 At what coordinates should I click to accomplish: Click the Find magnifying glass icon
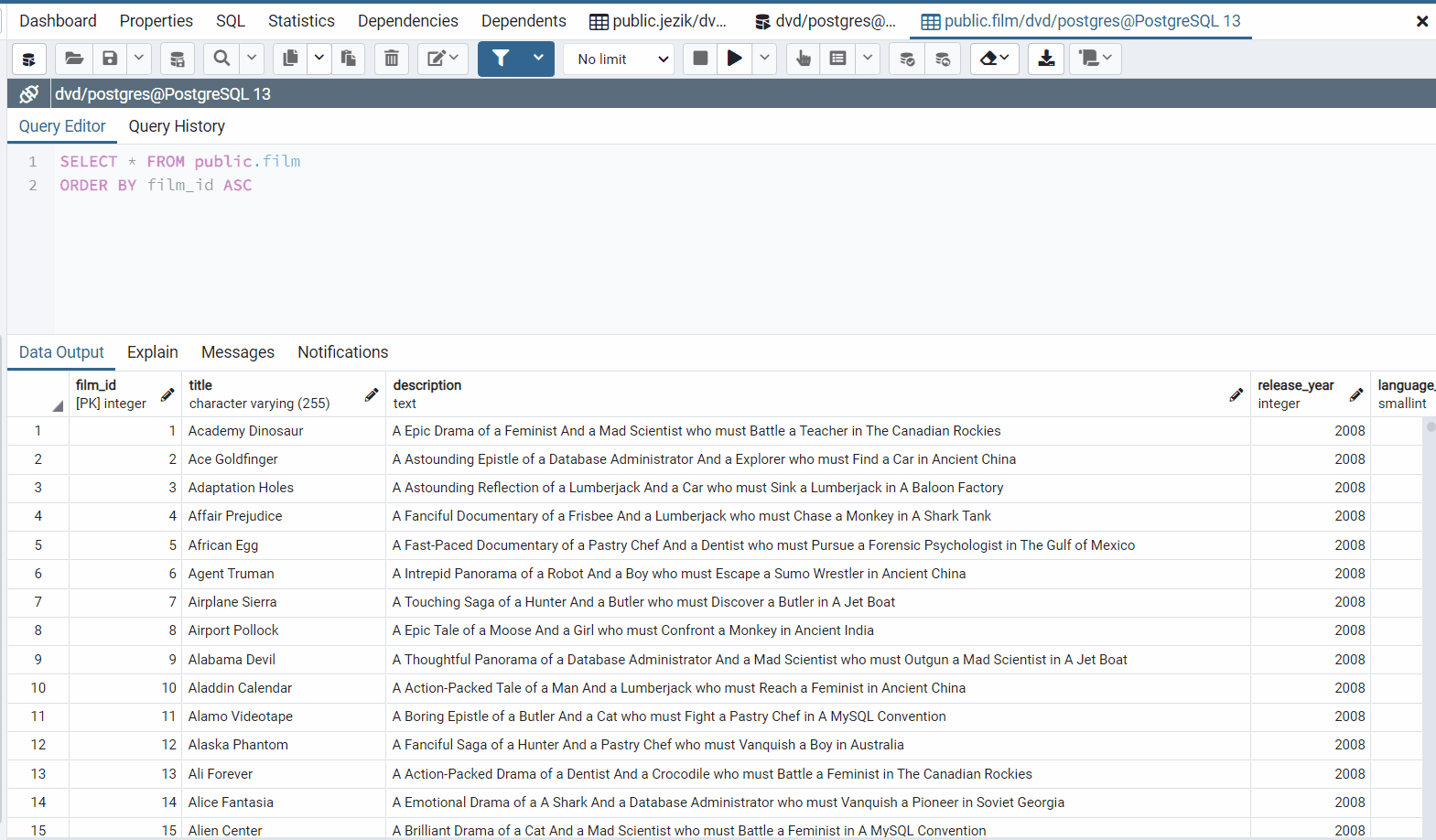(221, 59)
